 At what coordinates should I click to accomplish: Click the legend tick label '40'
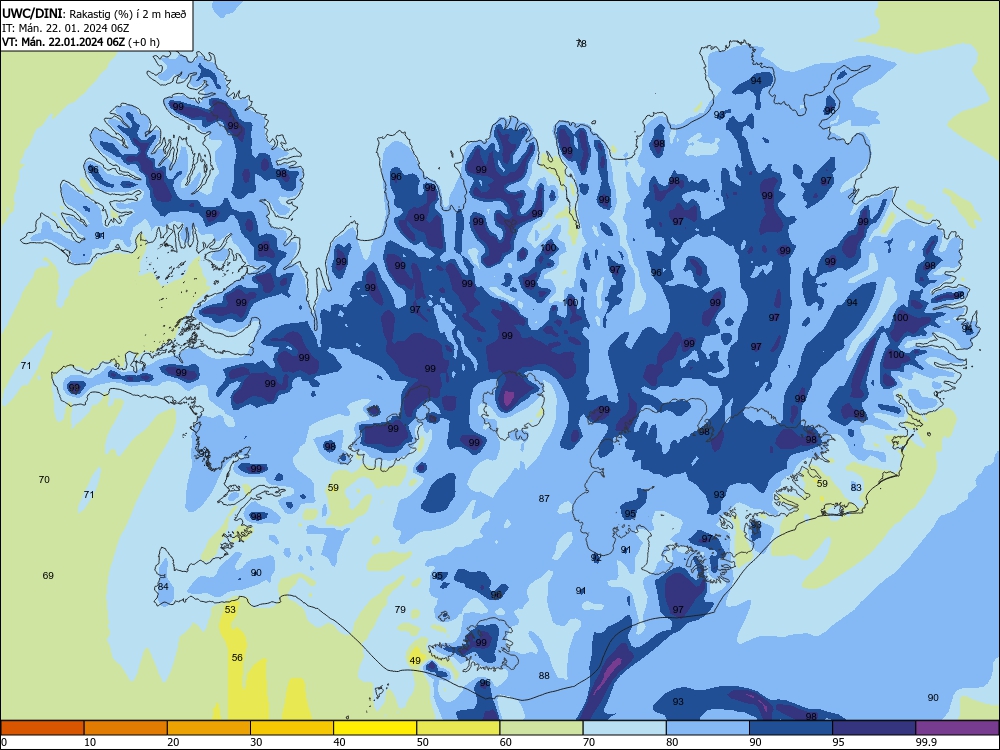(340, 742)
